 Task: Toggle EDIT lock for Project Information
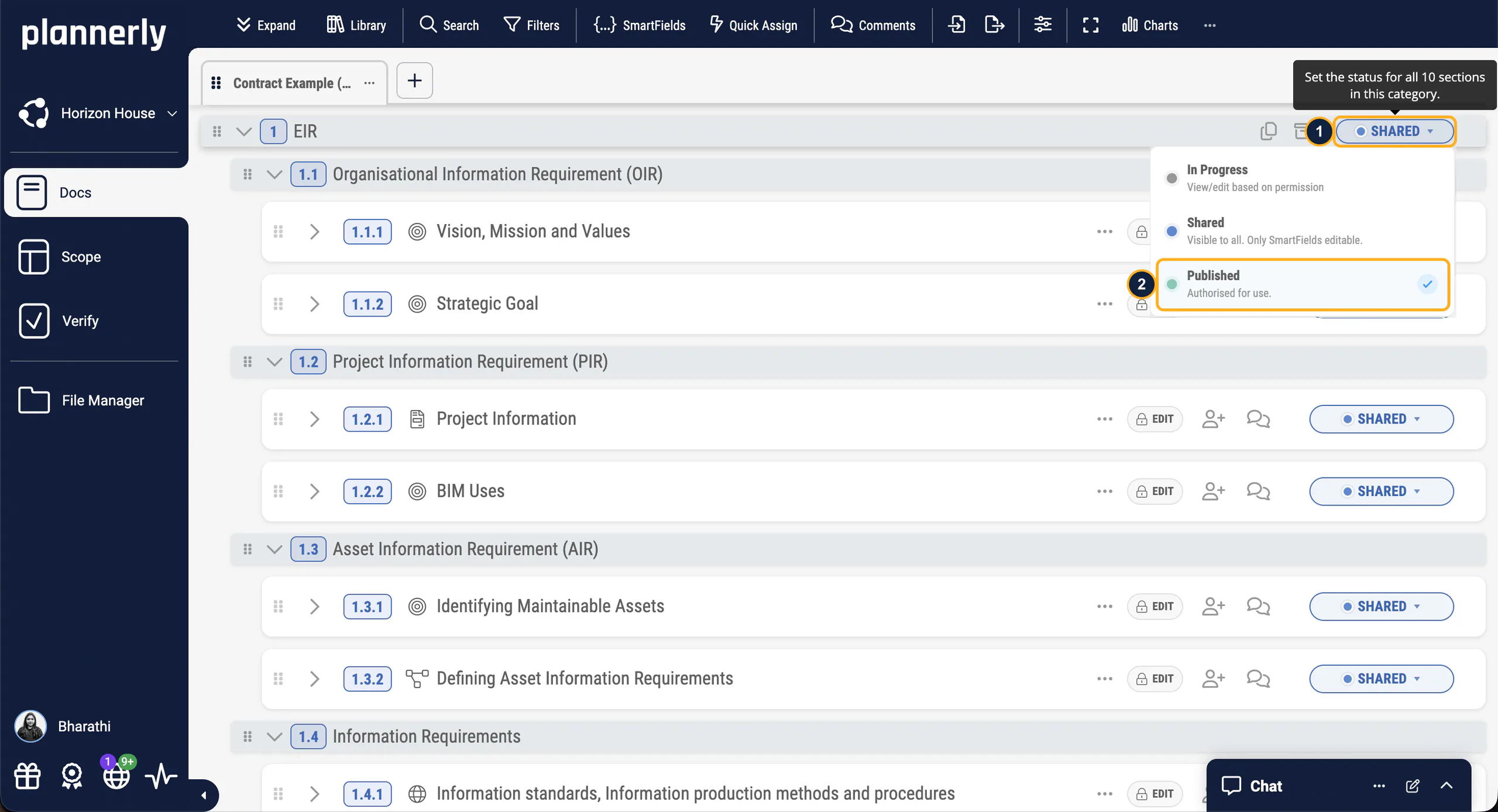pos(1155,419)
